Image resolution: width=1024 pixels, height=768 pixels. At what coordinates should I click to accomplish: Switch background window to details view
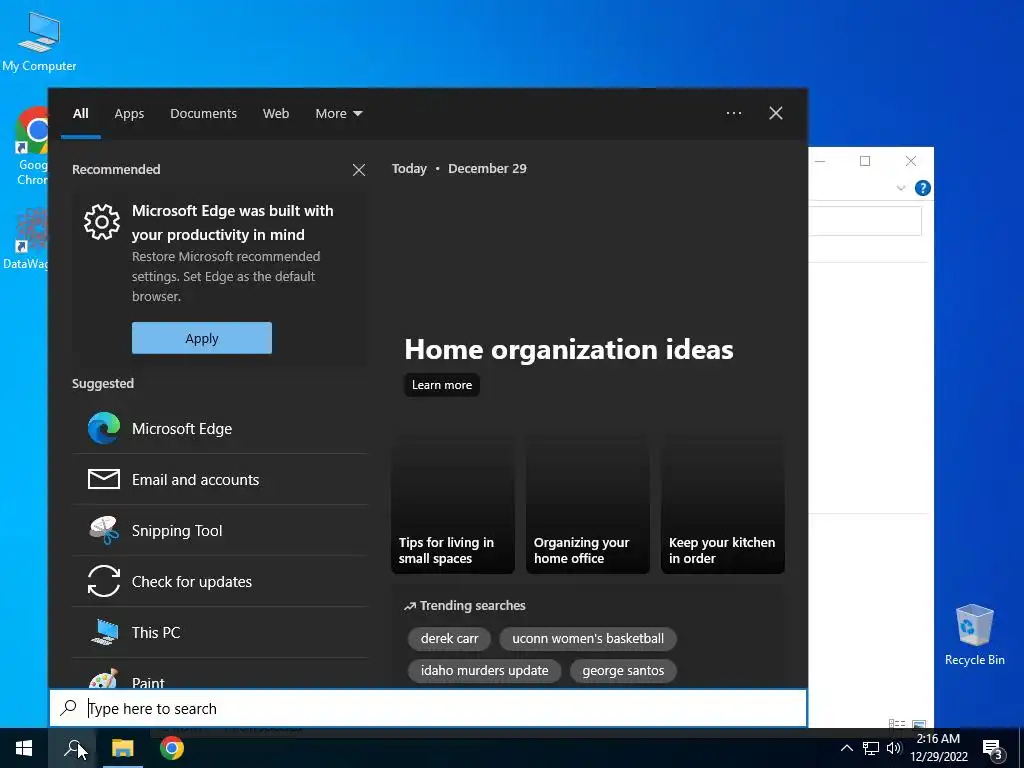point(897,724)
